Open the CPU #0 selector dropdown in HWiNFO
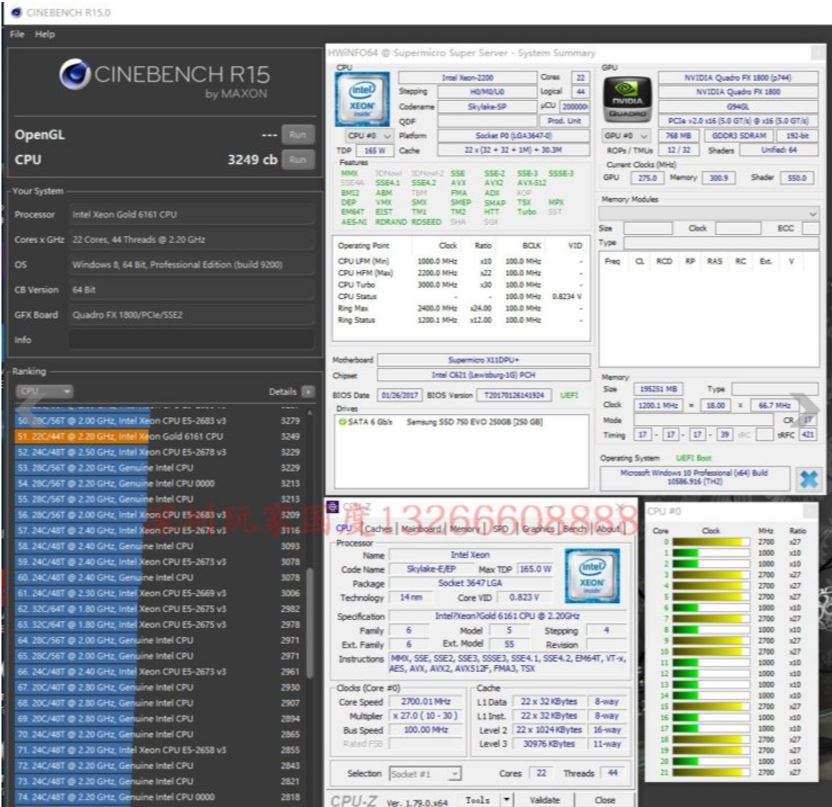This screenshot has height=807, width=832. coord(369,136)
